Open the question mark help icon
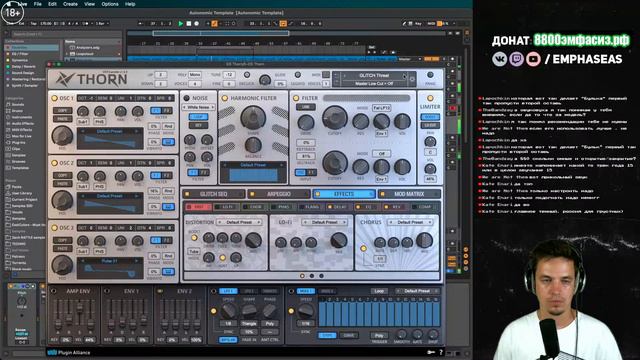This screenshot has height=360, width=640. 441,352
